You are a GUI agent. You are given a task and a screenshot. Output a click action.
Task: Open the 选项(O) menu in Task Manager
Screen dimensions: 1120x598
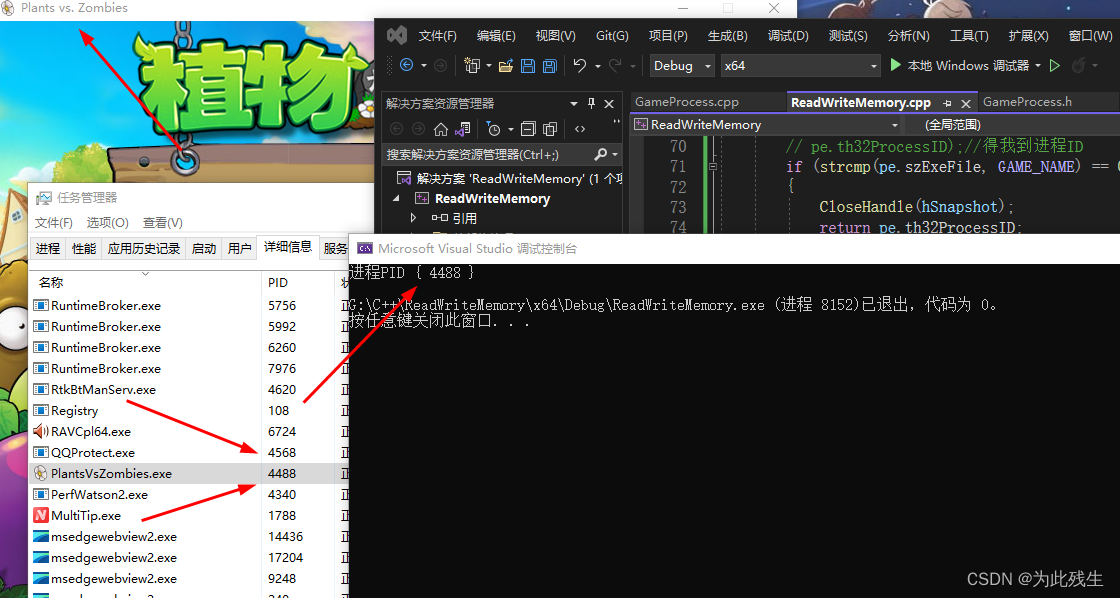click(x=108, y=223)
